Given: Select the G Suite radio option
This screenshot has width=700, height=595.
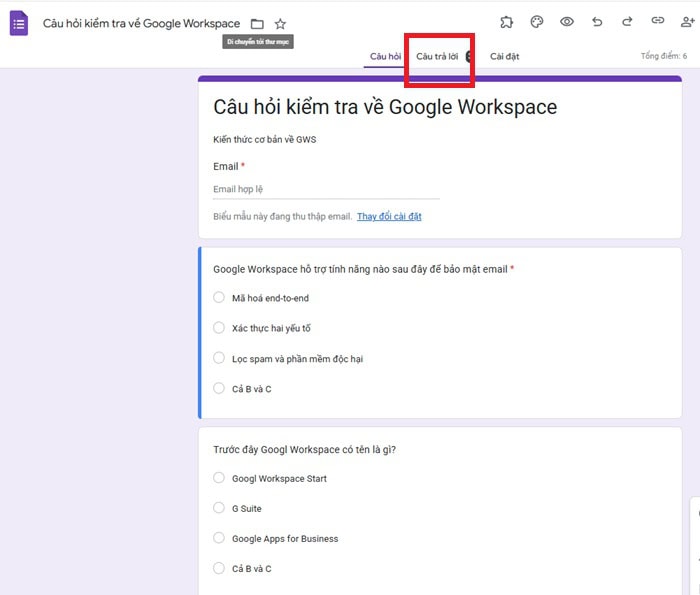Looking at the screenshot, I should tap(220, 509).
